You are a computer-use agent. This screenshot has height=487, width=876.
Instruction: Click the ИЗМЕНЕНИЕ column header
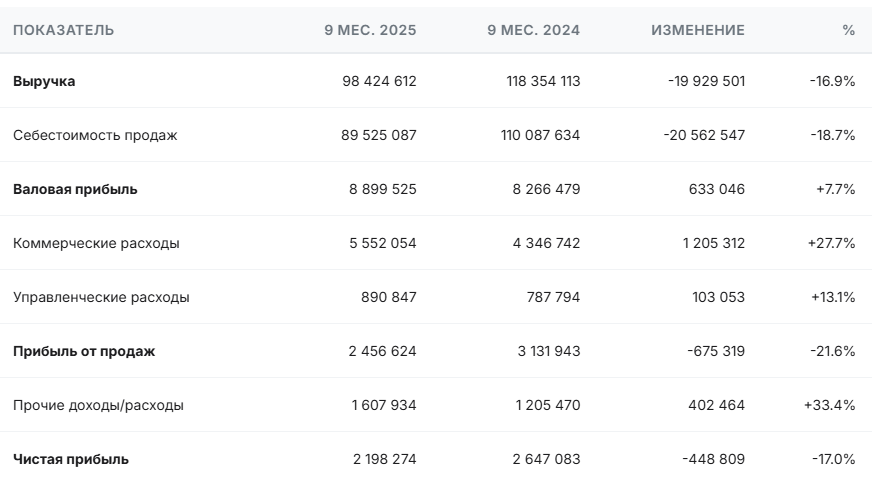pos(697,30)
